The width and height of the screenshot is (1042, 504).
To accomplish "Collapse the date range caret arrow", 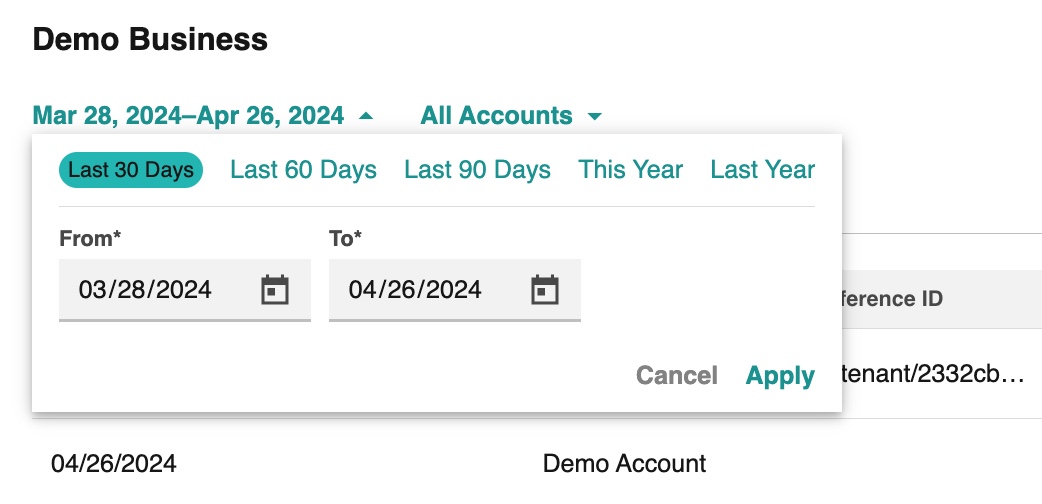I will pyautogui.click(x=365, y=116).
